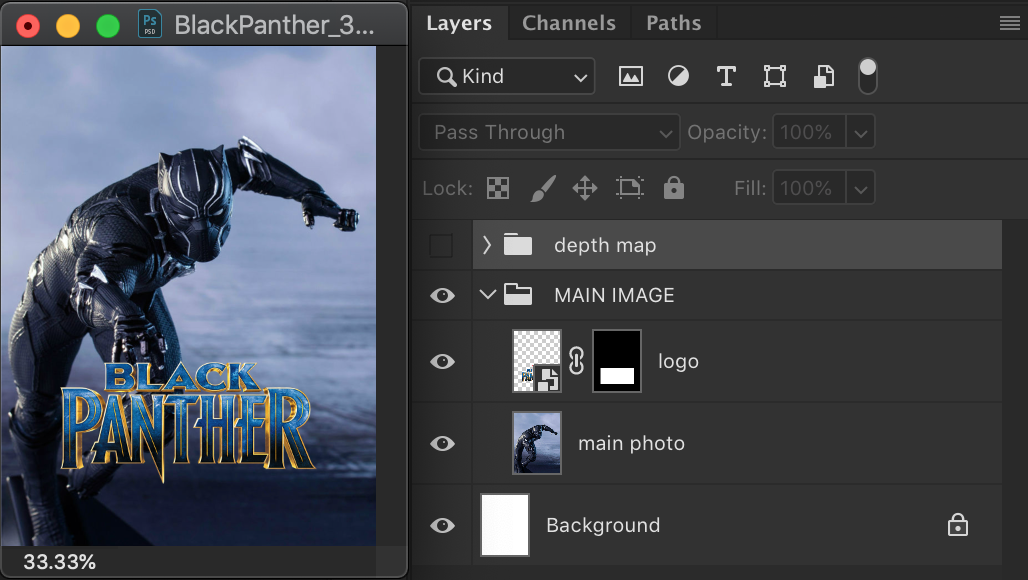Prevent auto-nesting into artboards icon
This screenshot has height=580, width=1028.
point(629,189)
